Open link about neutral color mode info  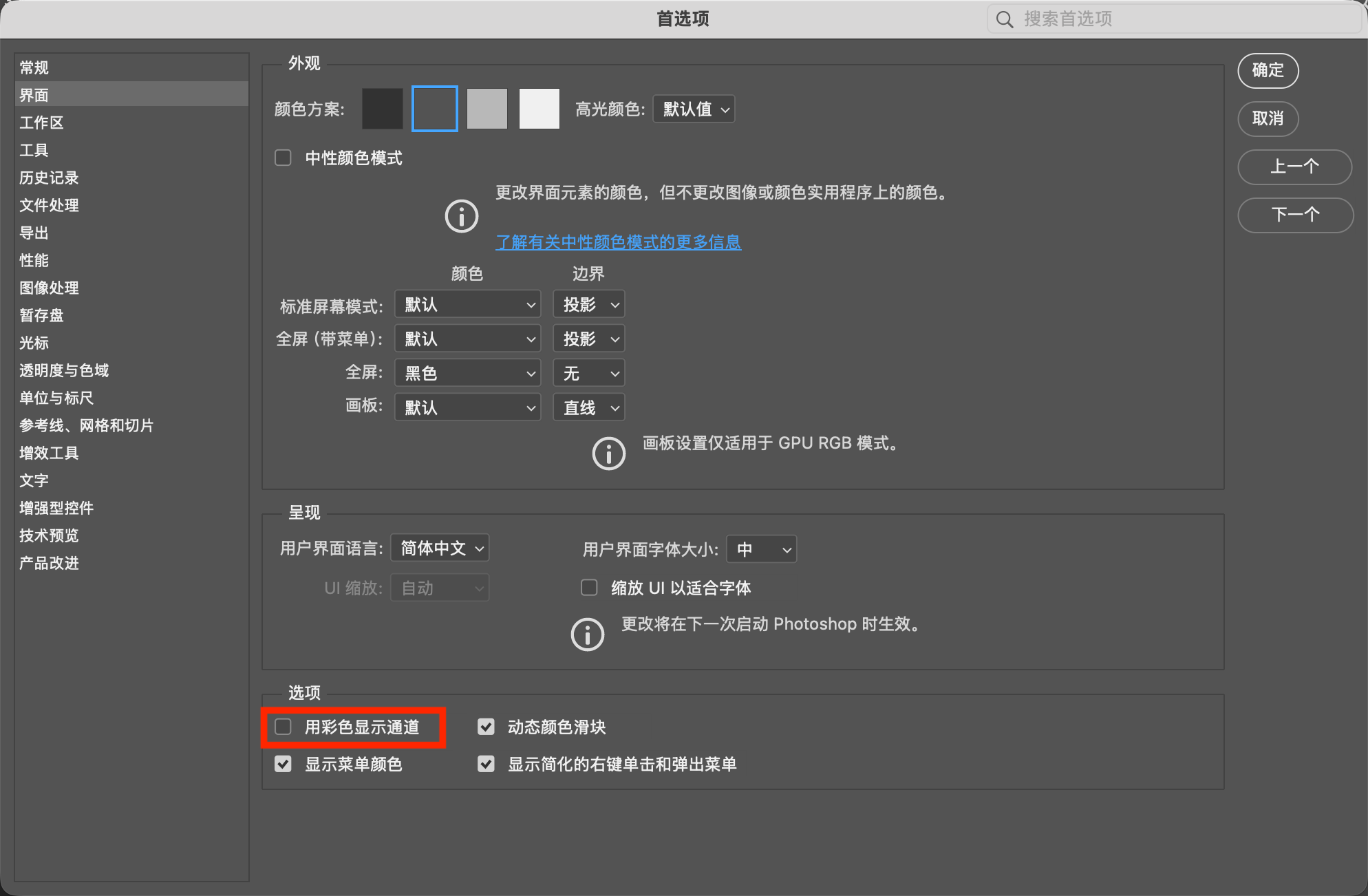[618, 242]
